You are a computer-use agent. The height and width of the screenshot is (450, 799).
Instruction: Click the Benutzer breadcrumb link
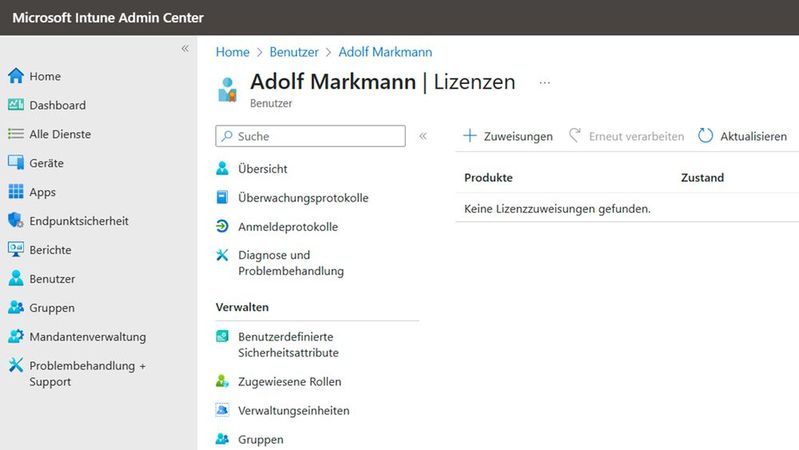pyautogui.click(x=294, y=52)
